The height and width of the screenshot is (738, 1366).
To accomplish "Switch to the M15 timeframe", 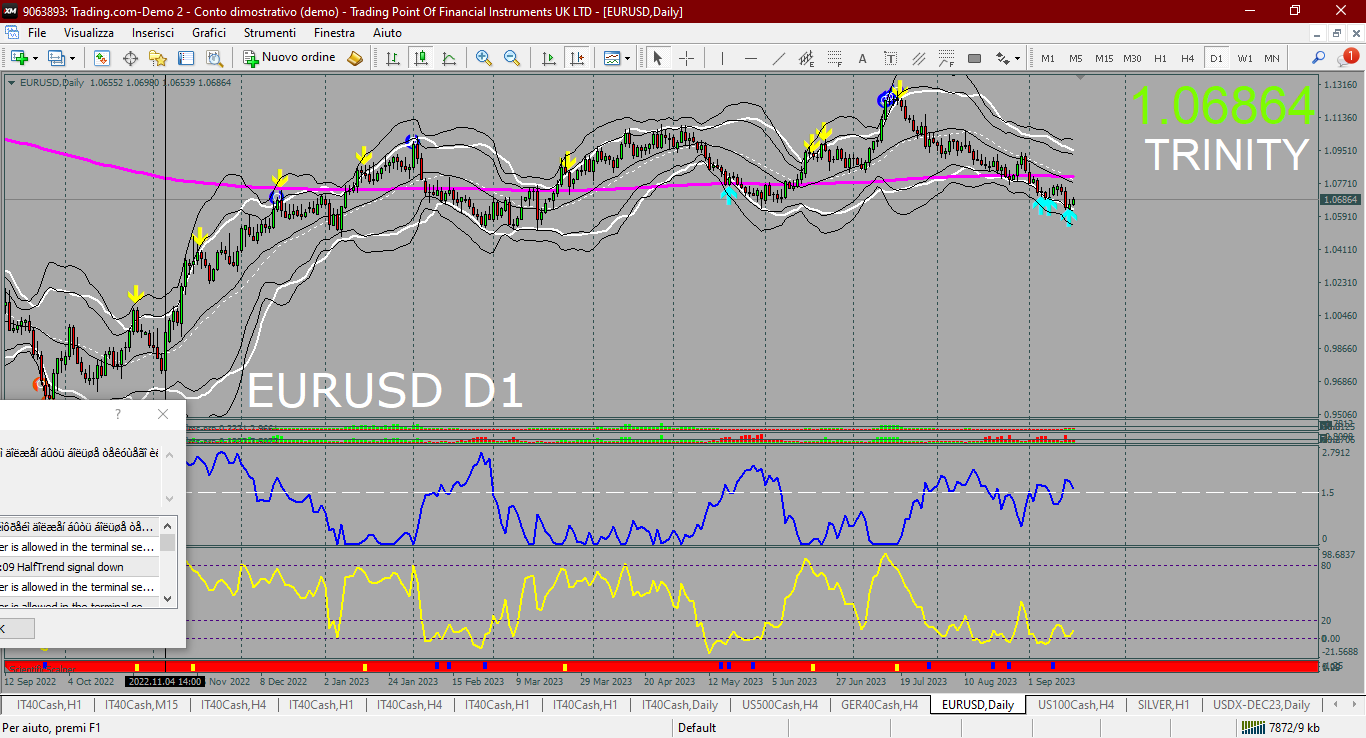I will click(x=1103, y=58).
